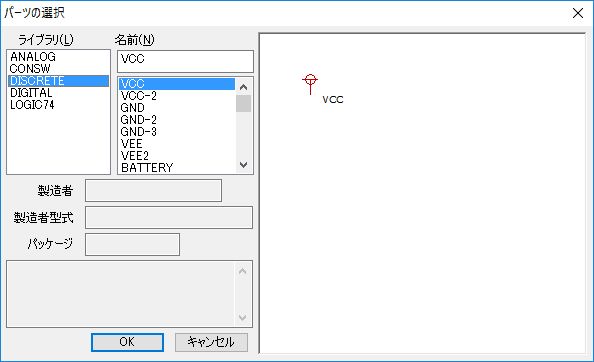The height and width of the screenshot is (362, 594).
Task: Confirm selection with the OK button
Action: (x=127, y=342)
